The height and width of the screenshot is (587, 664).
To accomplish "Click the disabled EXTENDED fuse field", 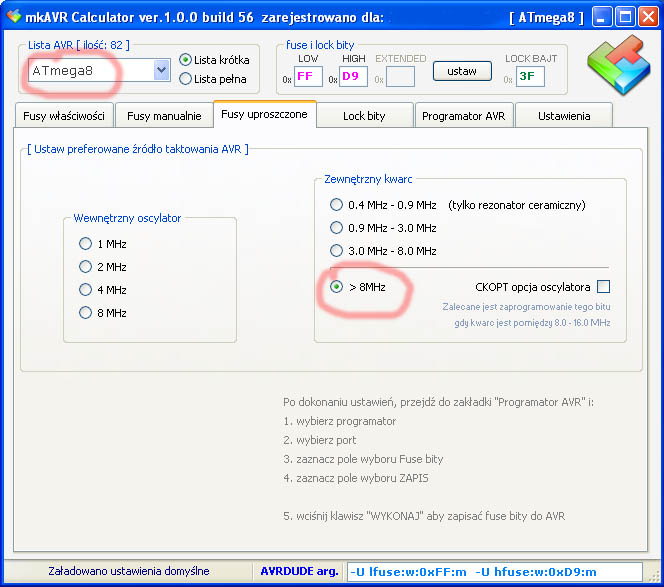I will 400,76.
